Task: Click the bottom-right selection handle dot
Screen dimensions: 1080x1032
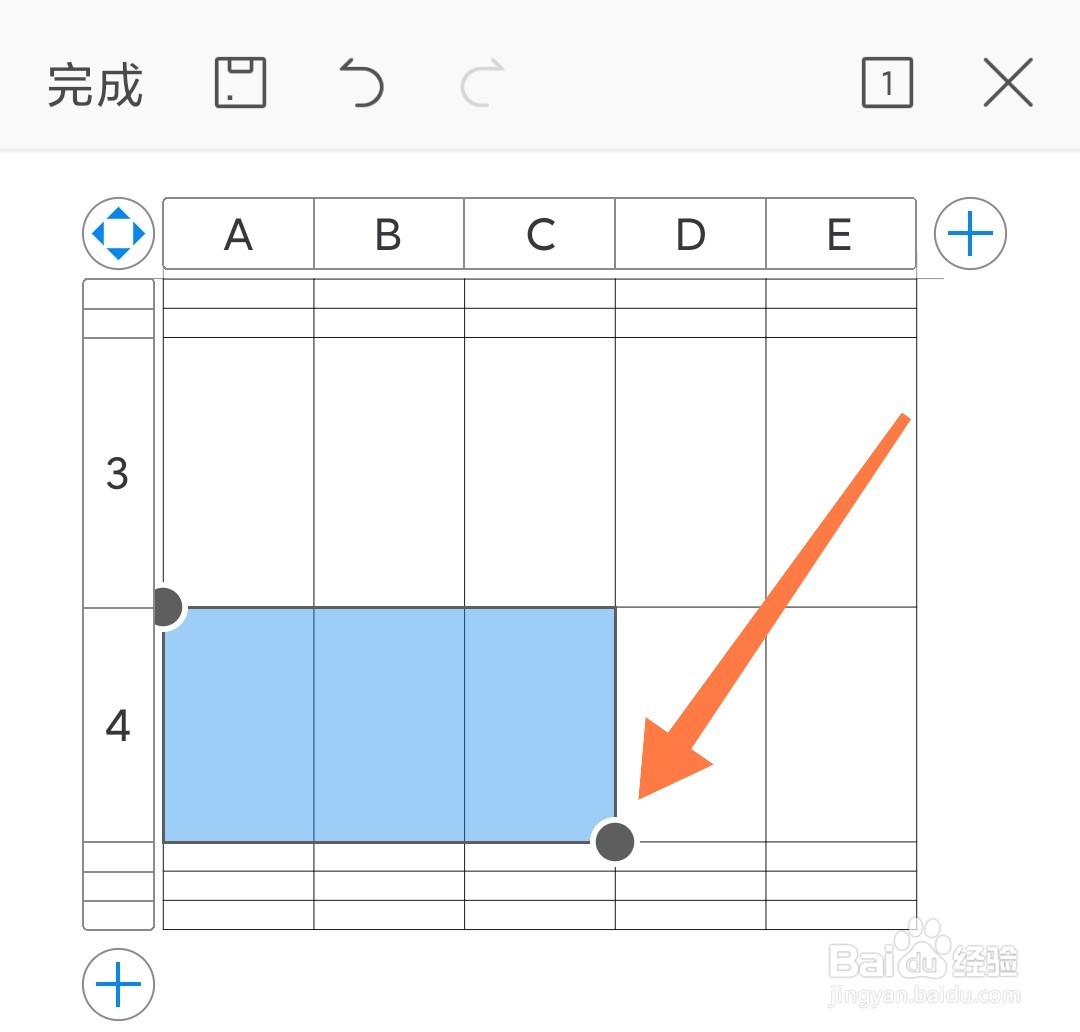Action: (x=614, y=841)
